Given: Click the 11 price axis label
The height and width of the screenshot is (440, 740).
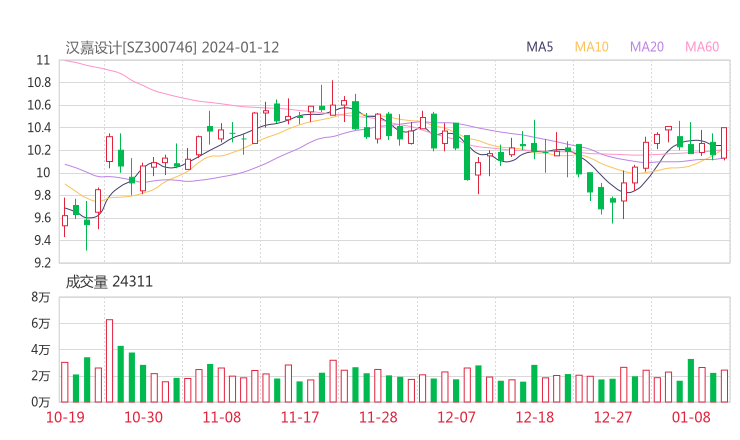Looking at the screenshot, I should 43,60.
